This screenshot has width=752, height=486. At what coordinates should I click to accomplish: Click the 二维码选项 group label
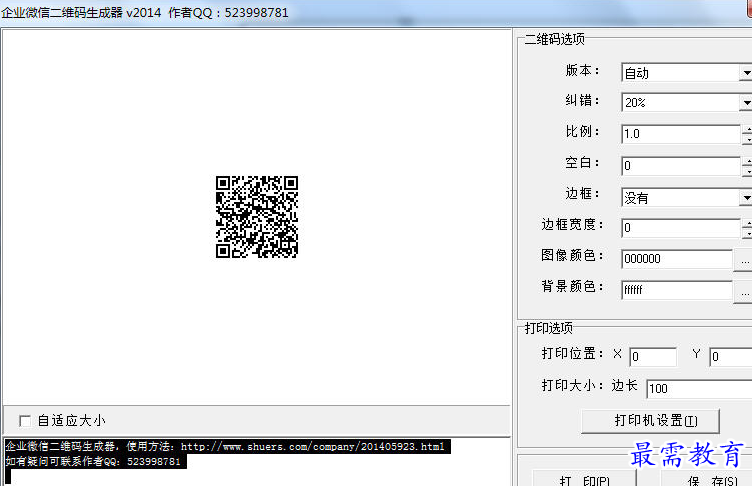click(x=554, y=39)
